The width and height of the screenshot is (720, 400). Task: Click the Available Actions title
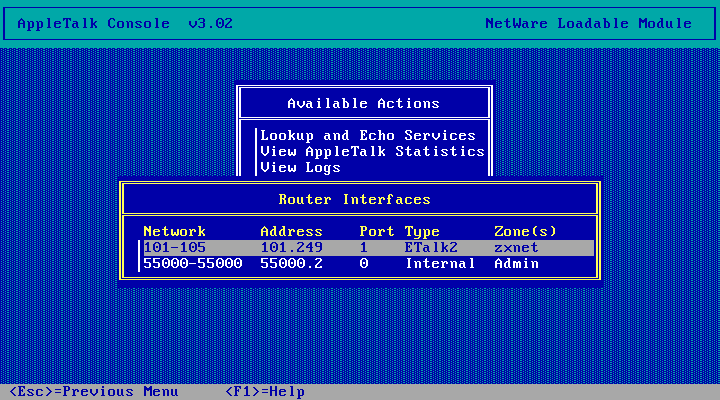pyautogui.click(x=363, y=103)
